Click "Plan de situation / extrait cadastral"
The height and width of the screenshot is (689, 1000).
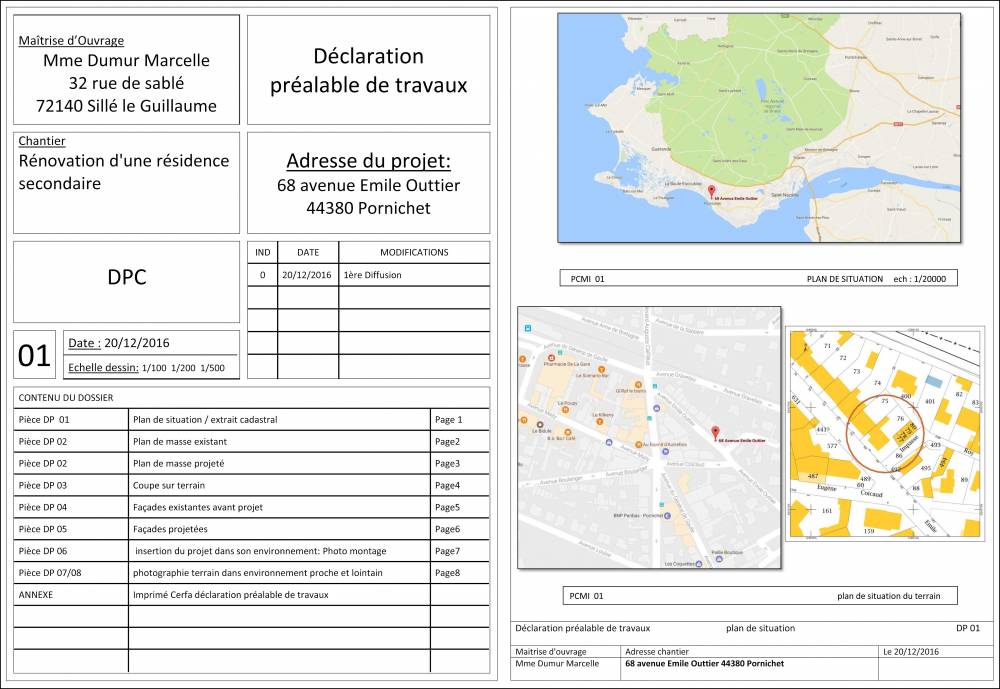[x=205, y=420]
